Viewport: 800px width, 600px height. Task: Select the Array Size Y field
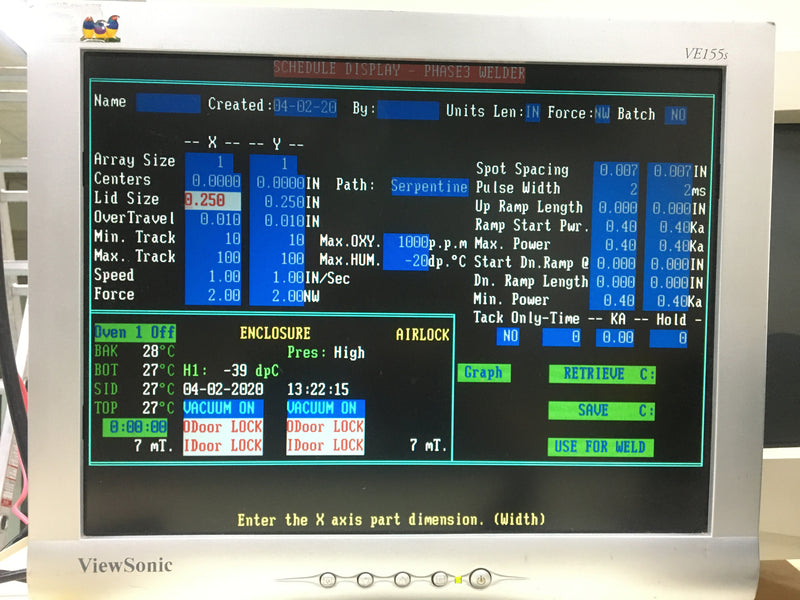point(273,164)
